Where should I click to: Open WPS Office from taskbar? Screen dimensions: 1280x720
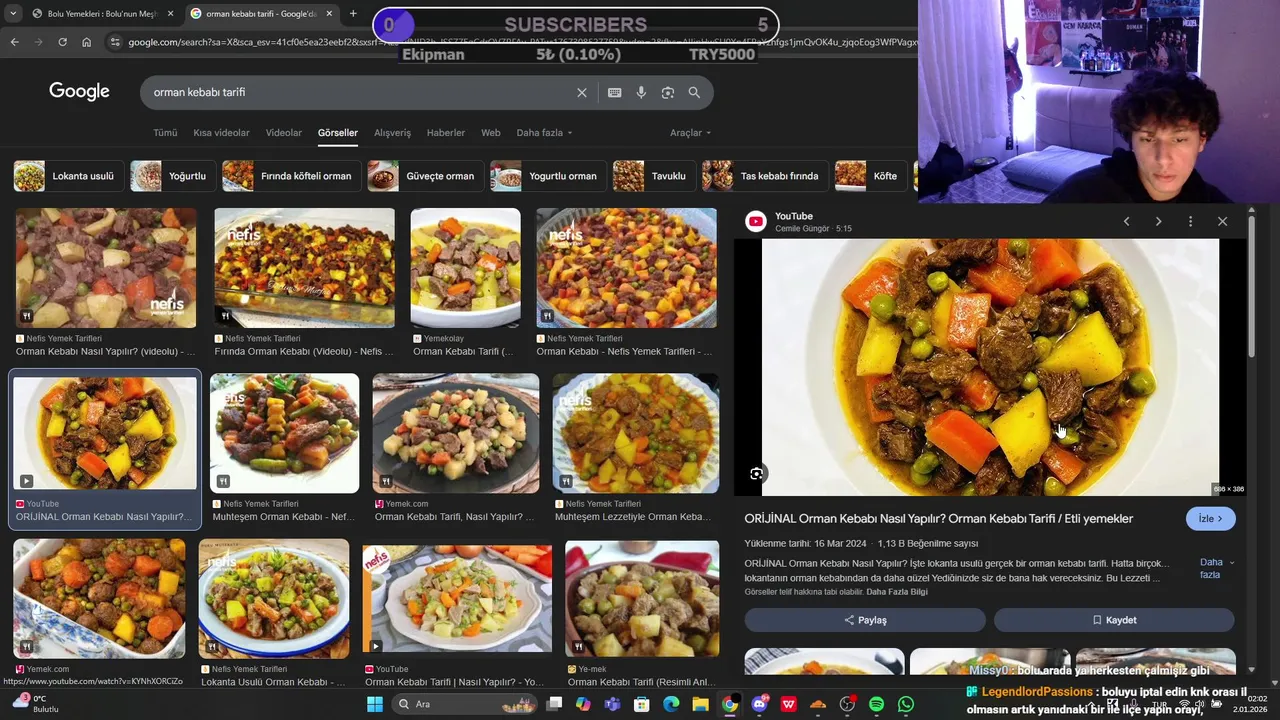click(x=789, y=704)
